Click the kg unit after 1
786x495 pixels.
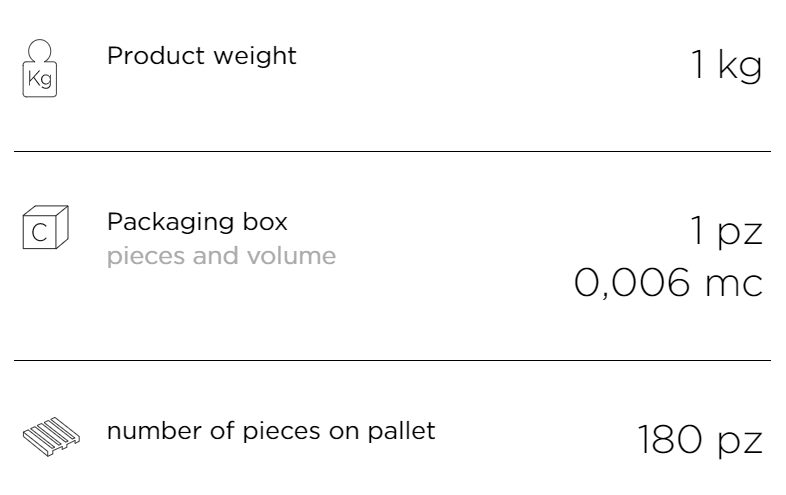pos(740,67)
